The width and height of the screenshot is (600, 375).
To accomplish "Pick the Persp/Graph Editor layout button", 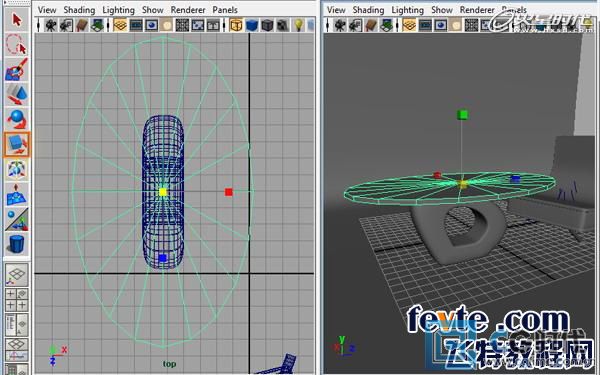I will (17, 349).
